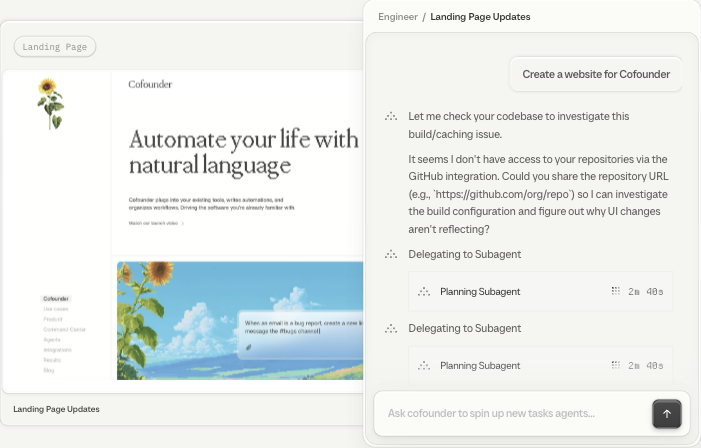
Task: Open 'Product' in preview navigation
Action: [53, 319]
